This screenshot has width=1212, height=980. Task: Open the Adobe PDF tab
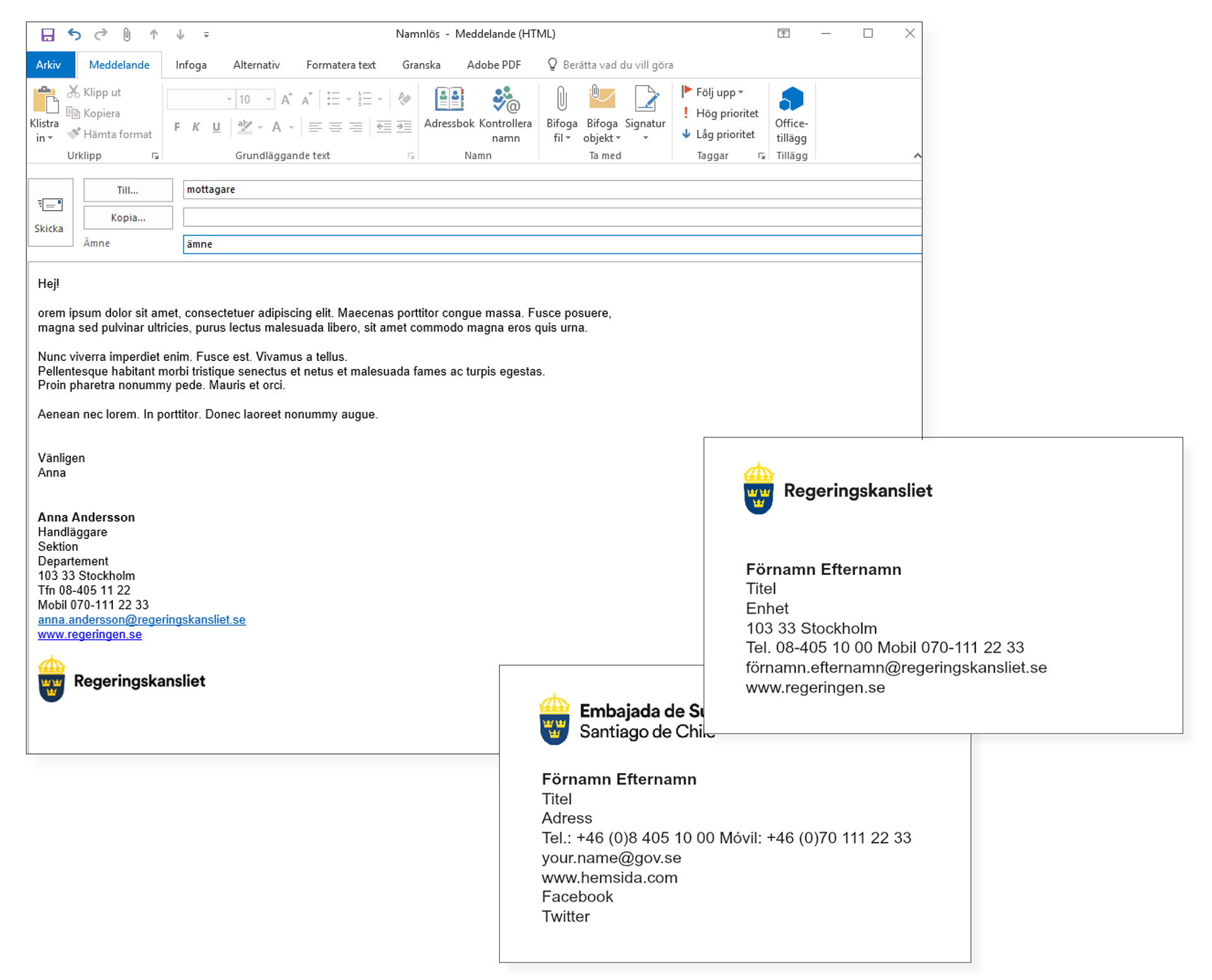pyautogui.click(x=494, y=65)
